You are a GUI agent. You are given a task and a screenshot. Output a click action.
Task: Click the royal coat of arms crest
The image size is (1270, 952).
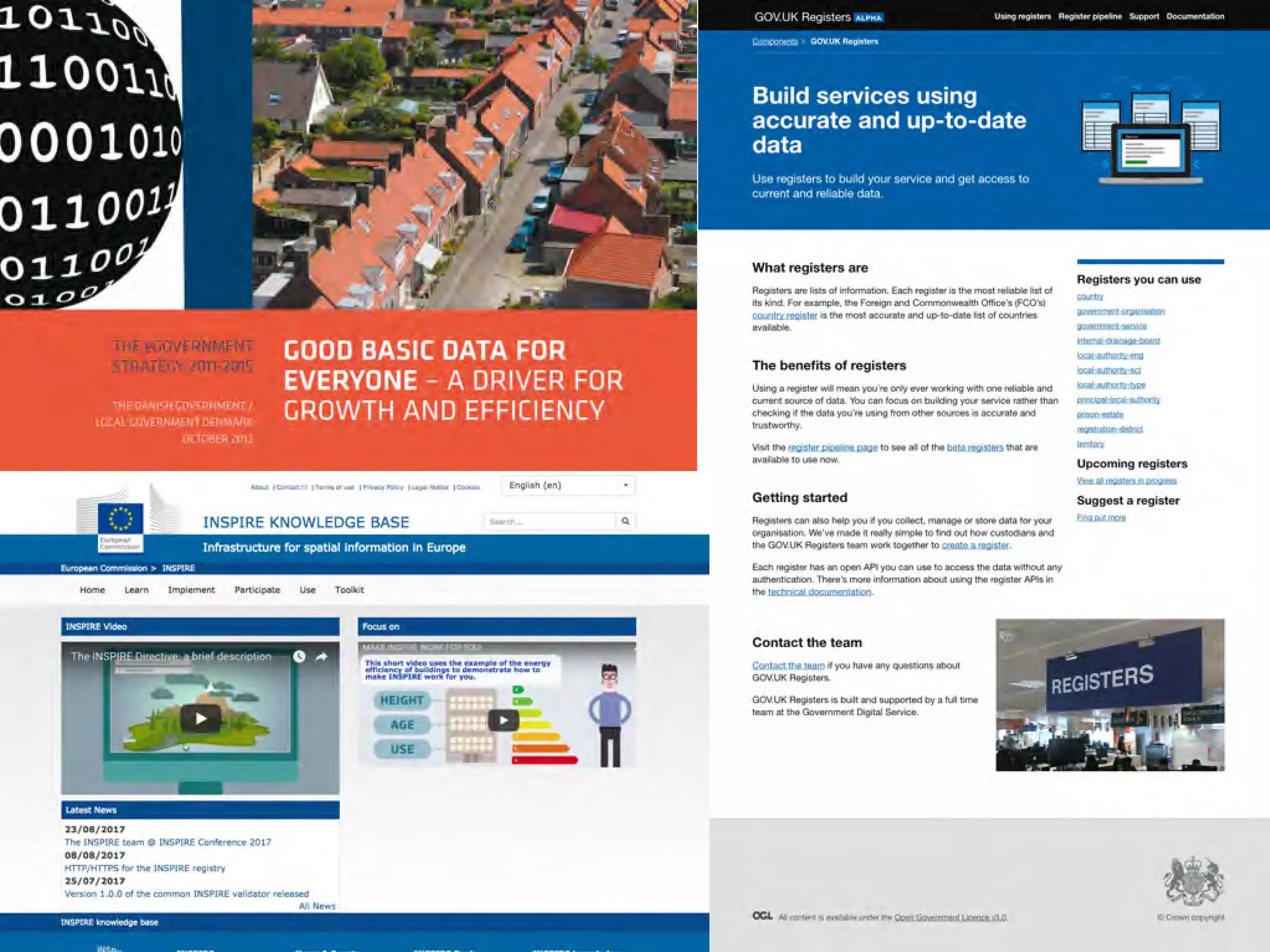1193,881
